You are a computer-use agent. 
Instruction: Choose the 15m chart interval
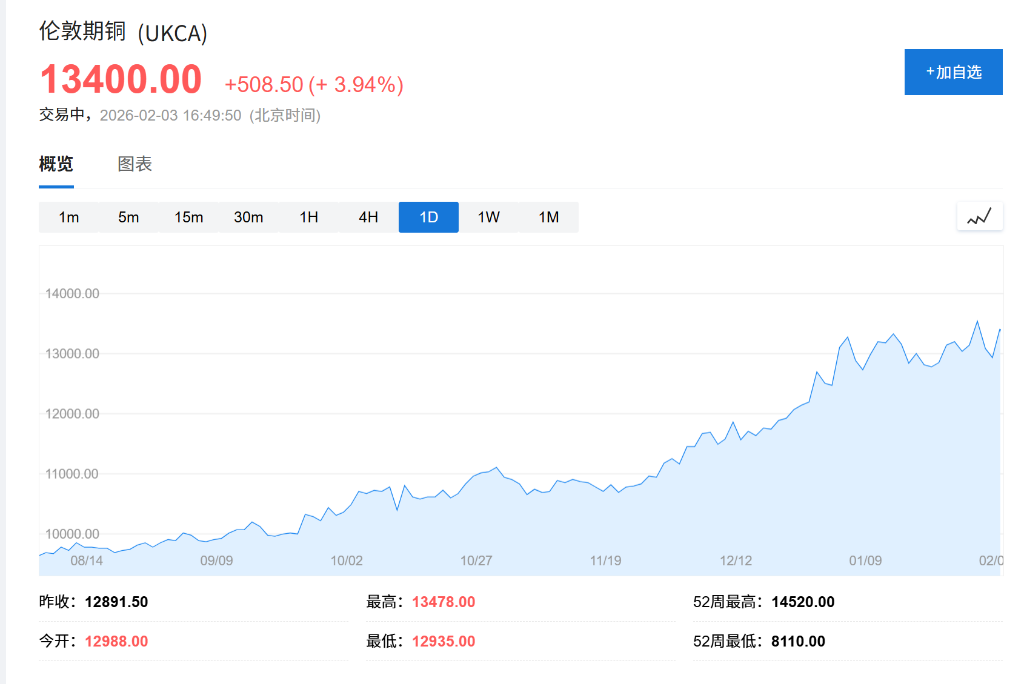pos(189,217)
